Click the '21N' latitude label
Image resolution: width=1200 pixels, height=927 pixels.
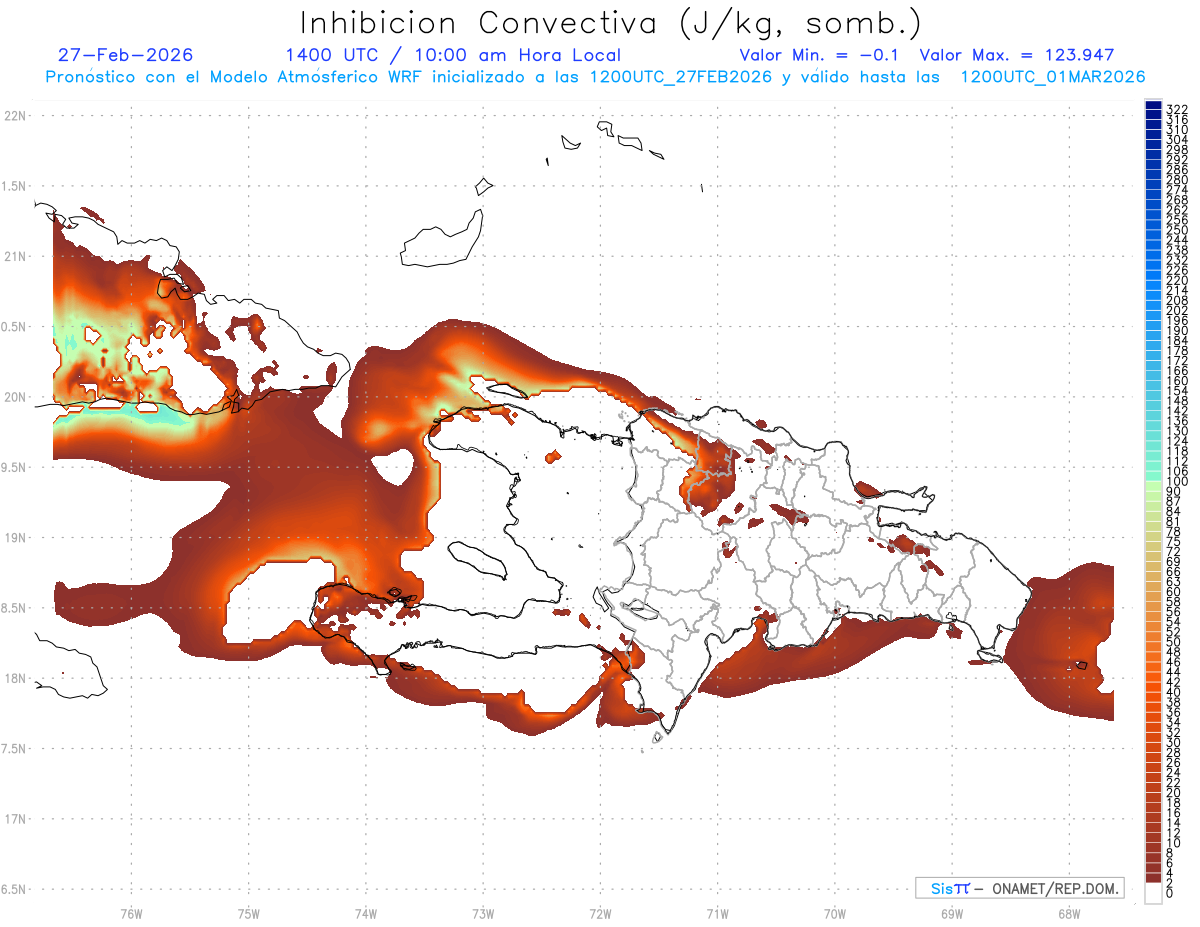tap(15, 256)
